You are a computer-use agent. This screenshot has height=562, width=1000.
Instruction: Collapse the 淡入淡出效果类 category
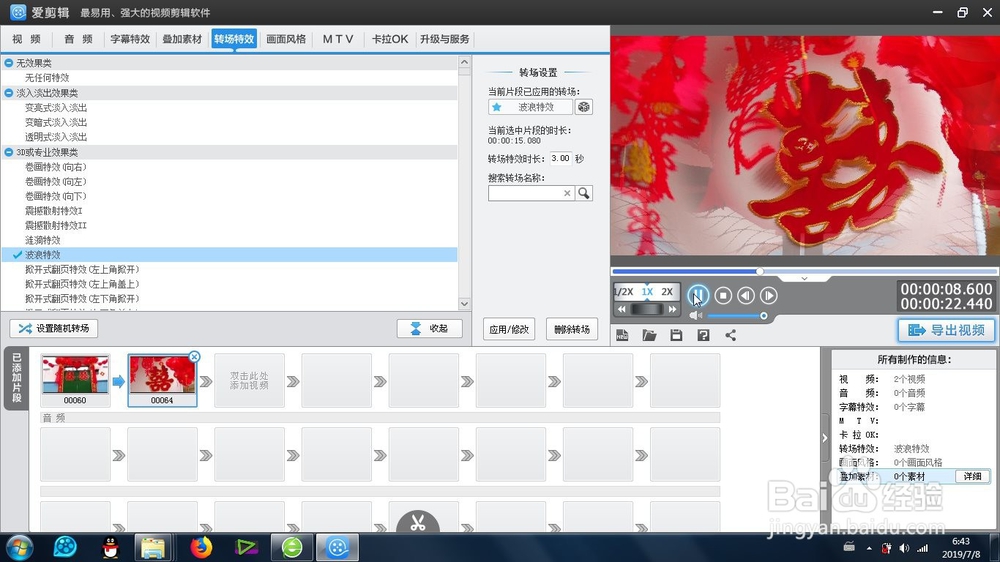pyautogui.click(x=9, y=93)
